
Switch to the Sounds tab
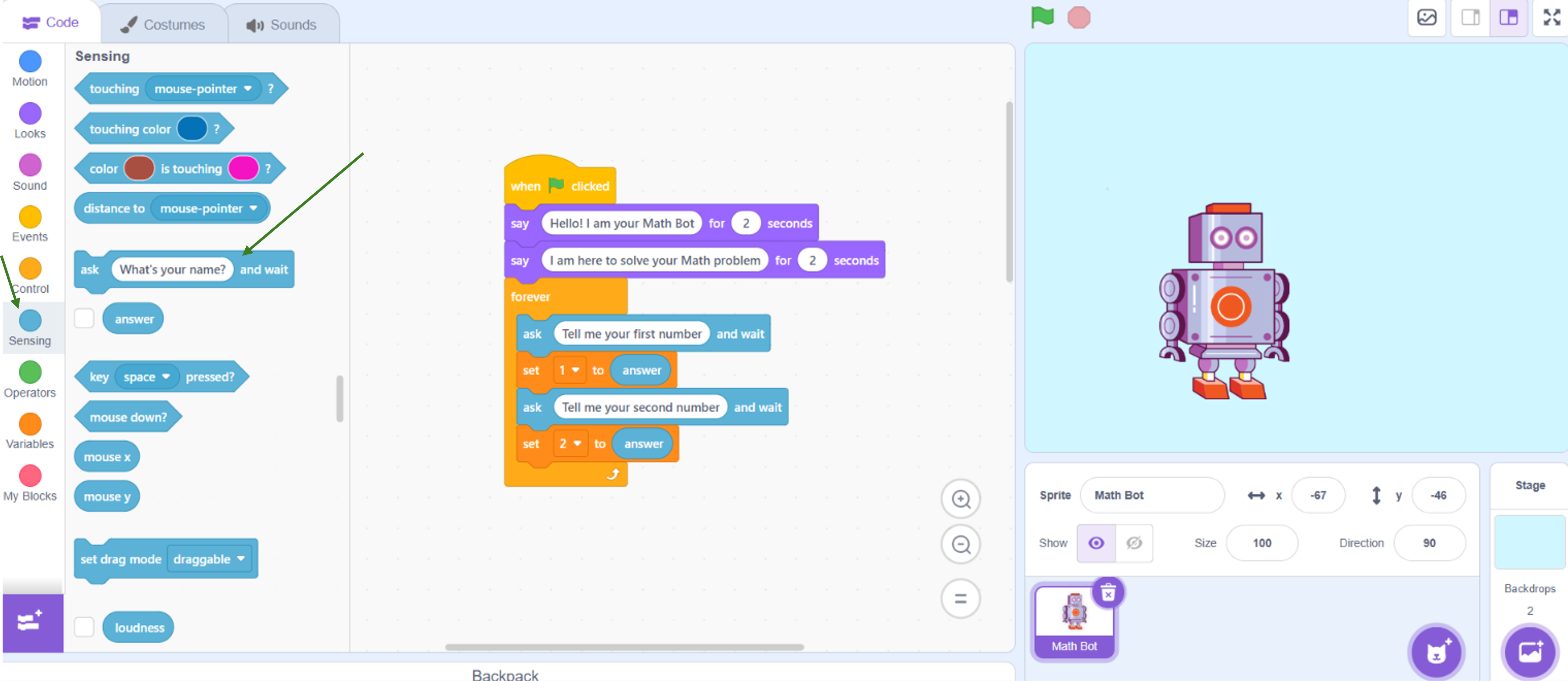[281, 24]
